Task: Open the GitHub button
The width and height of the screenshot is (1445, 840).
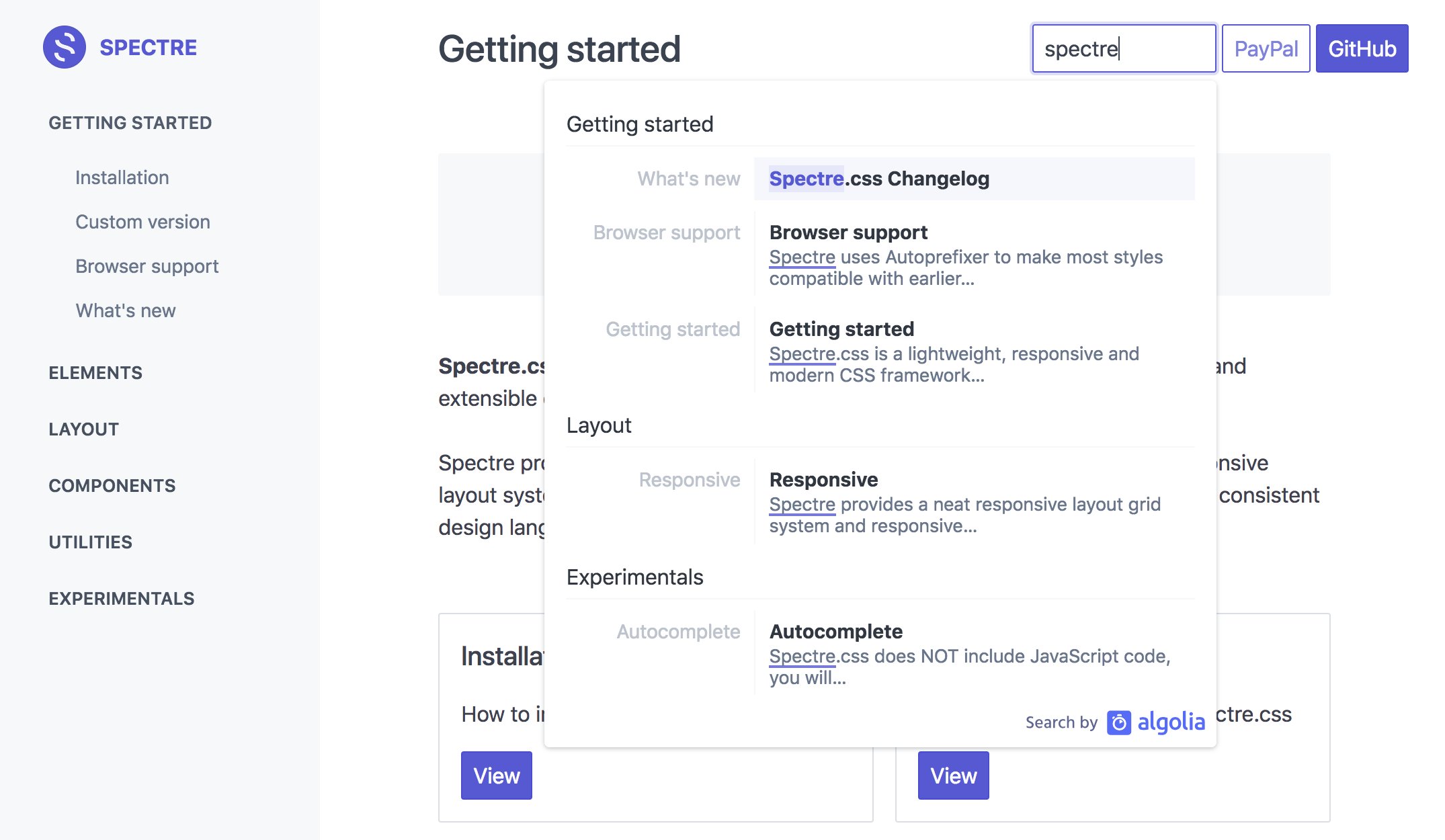Action: (1362, 48)
